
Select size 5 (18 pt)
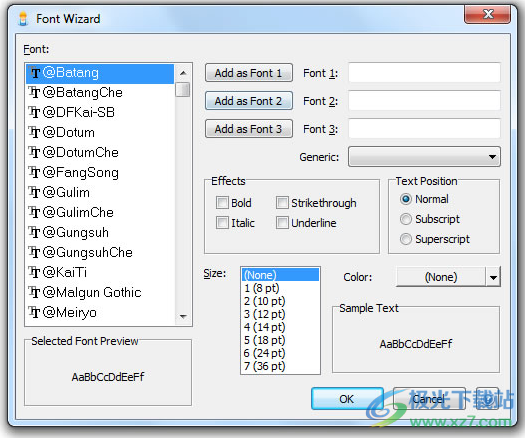tap(280, 340)
